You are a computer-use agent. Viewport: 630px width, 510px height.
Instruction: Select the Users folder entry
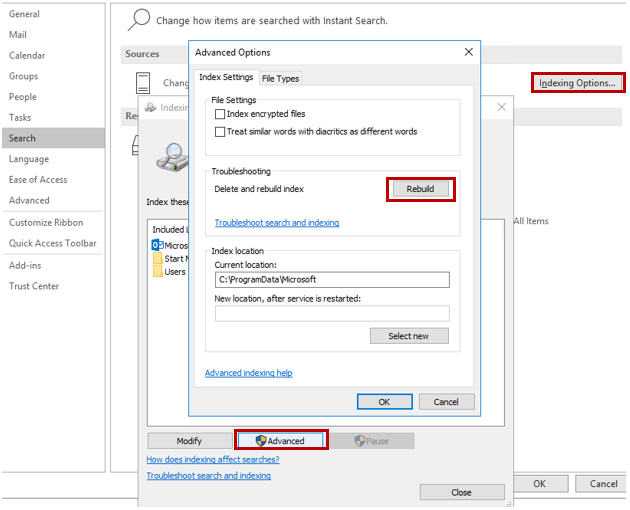pos(170,272)
